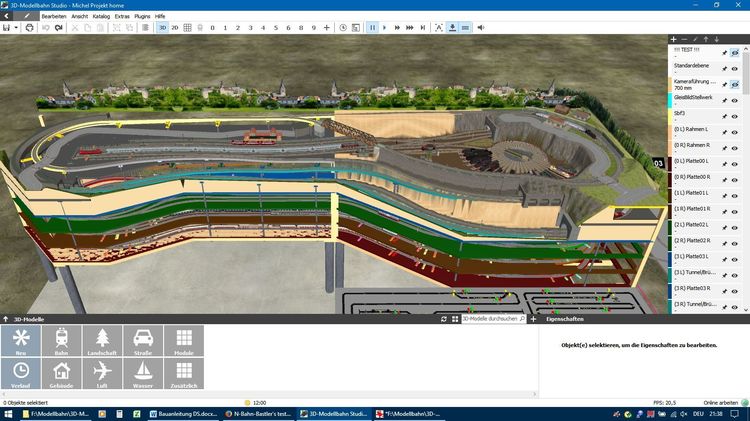Move the layer down with the arrow

[x=717, y=39]
